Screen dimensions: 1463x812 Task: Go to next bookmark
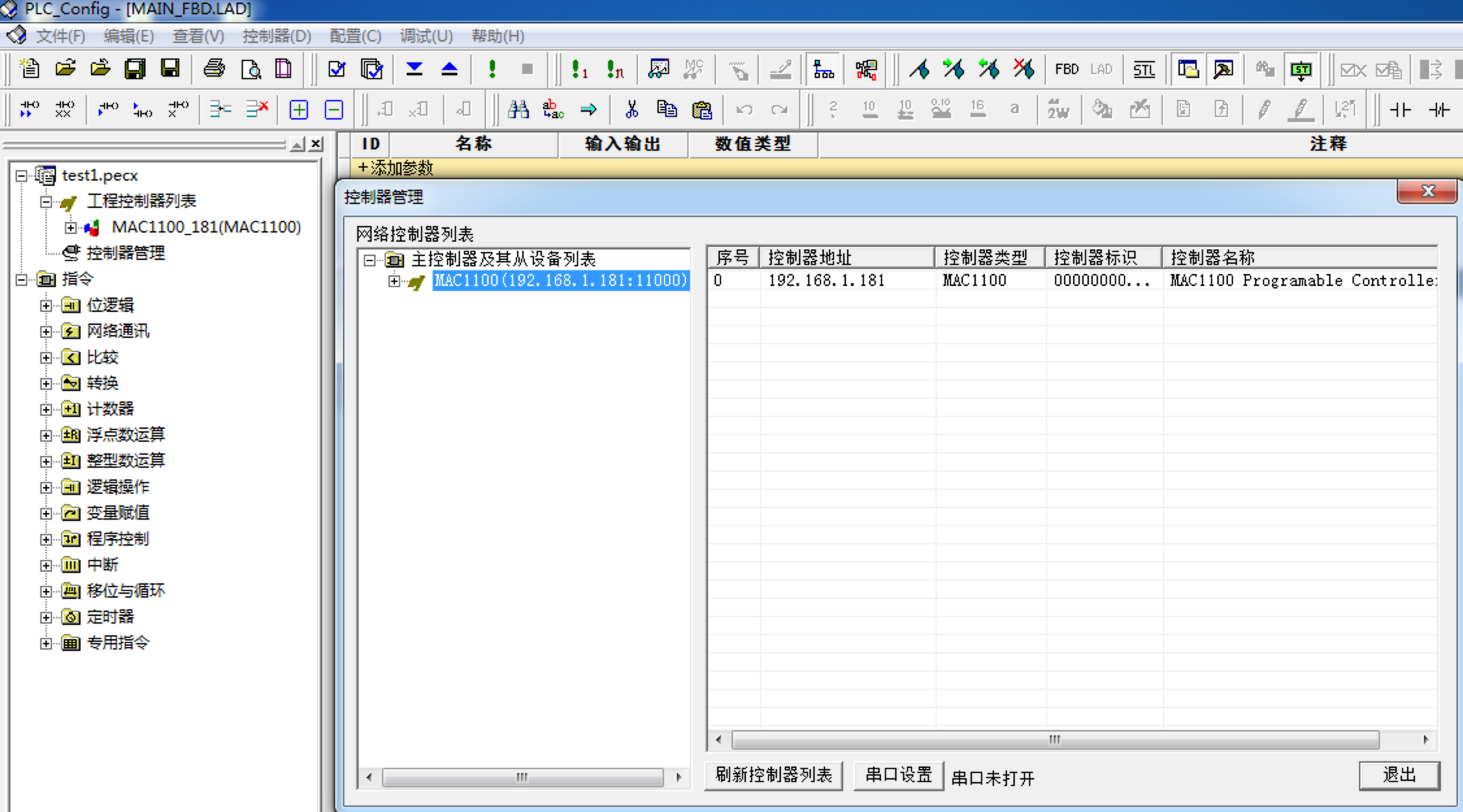954,69
